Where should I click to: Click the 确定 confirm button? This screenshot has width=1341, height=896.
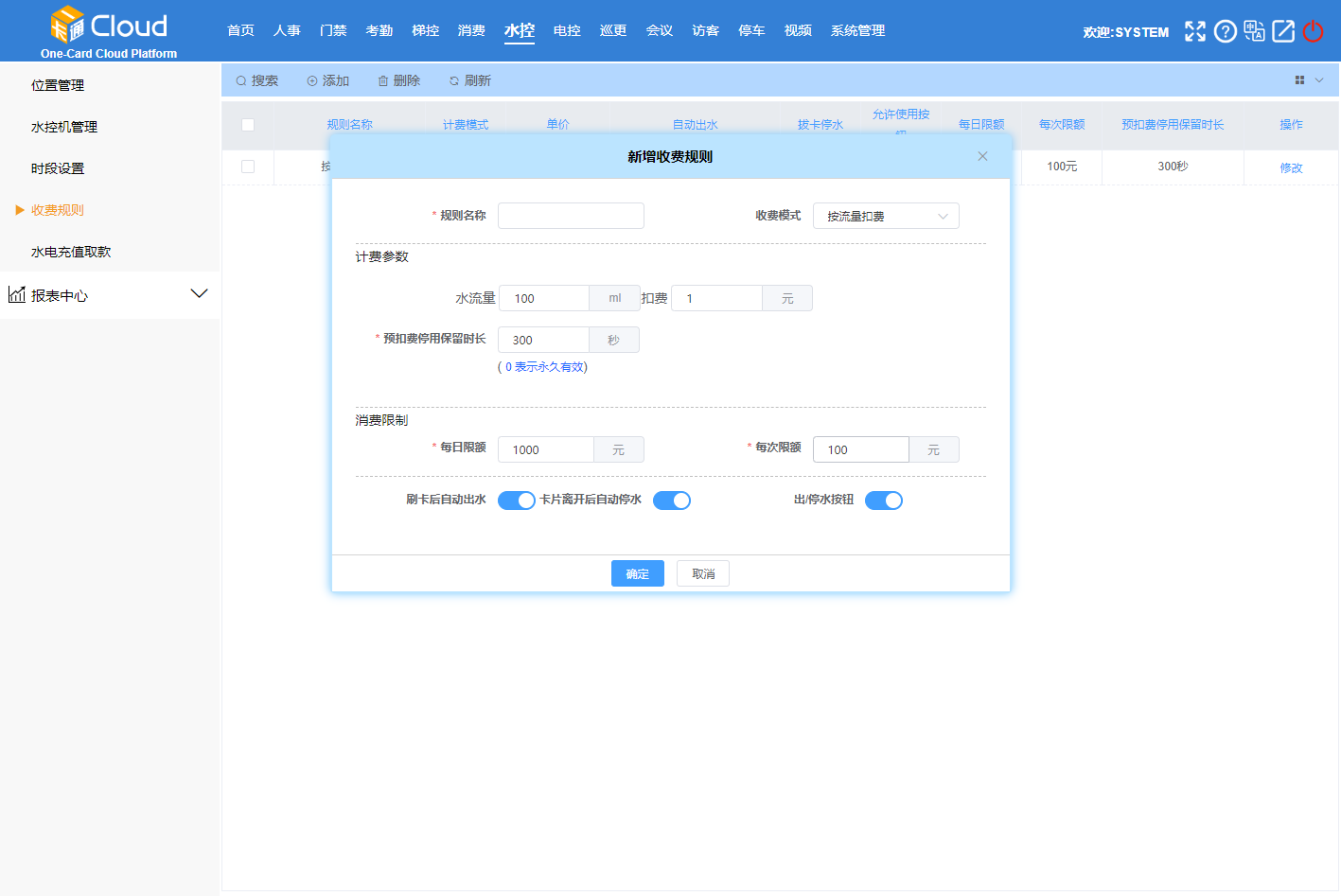[x=637, y=573]
